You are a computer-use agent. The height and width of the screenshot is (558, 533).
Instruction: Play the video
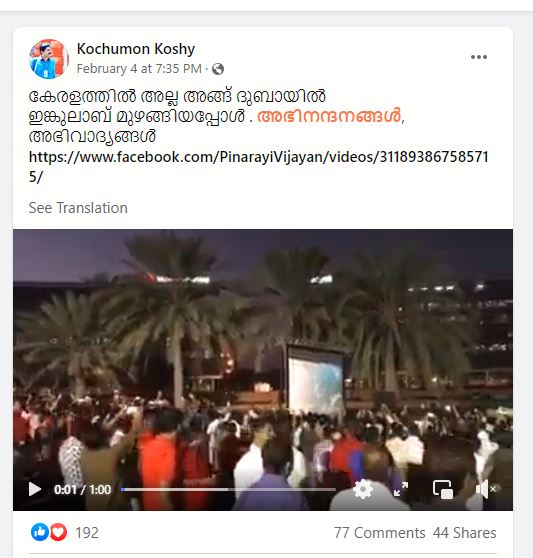(35, 489)
